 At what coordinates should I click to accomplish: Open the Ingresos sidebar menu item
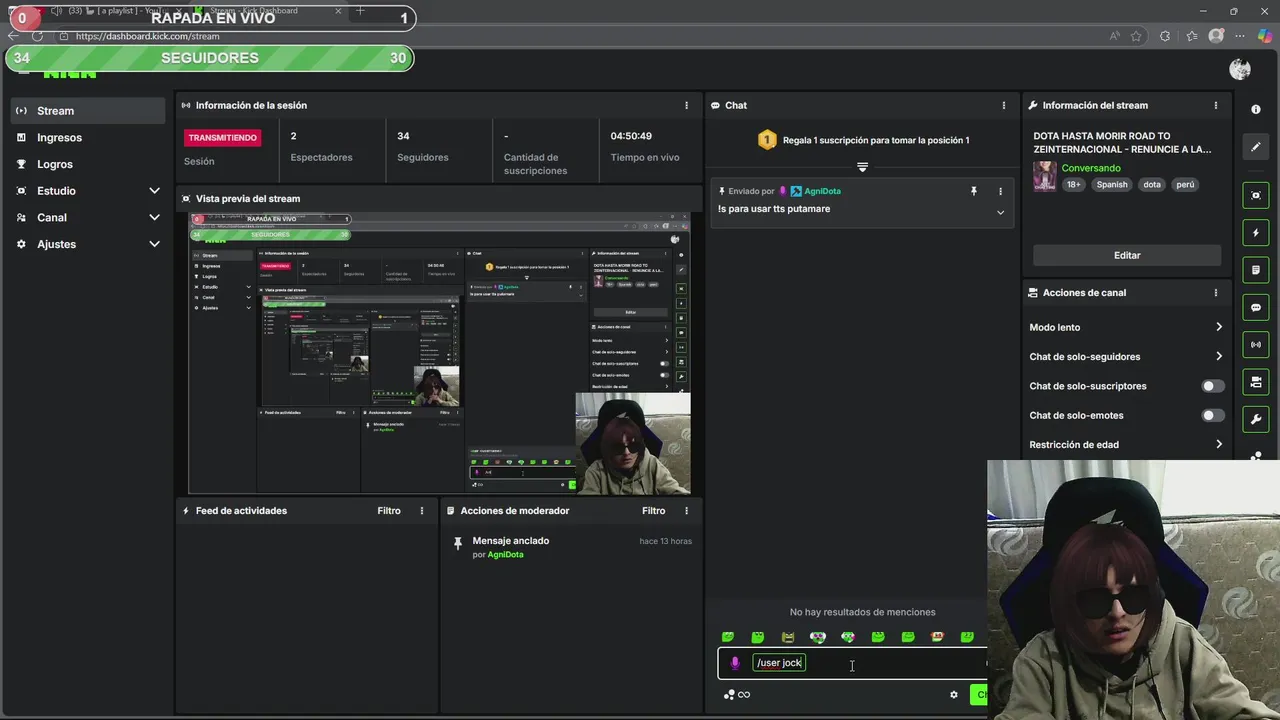[x=88, y=138]
